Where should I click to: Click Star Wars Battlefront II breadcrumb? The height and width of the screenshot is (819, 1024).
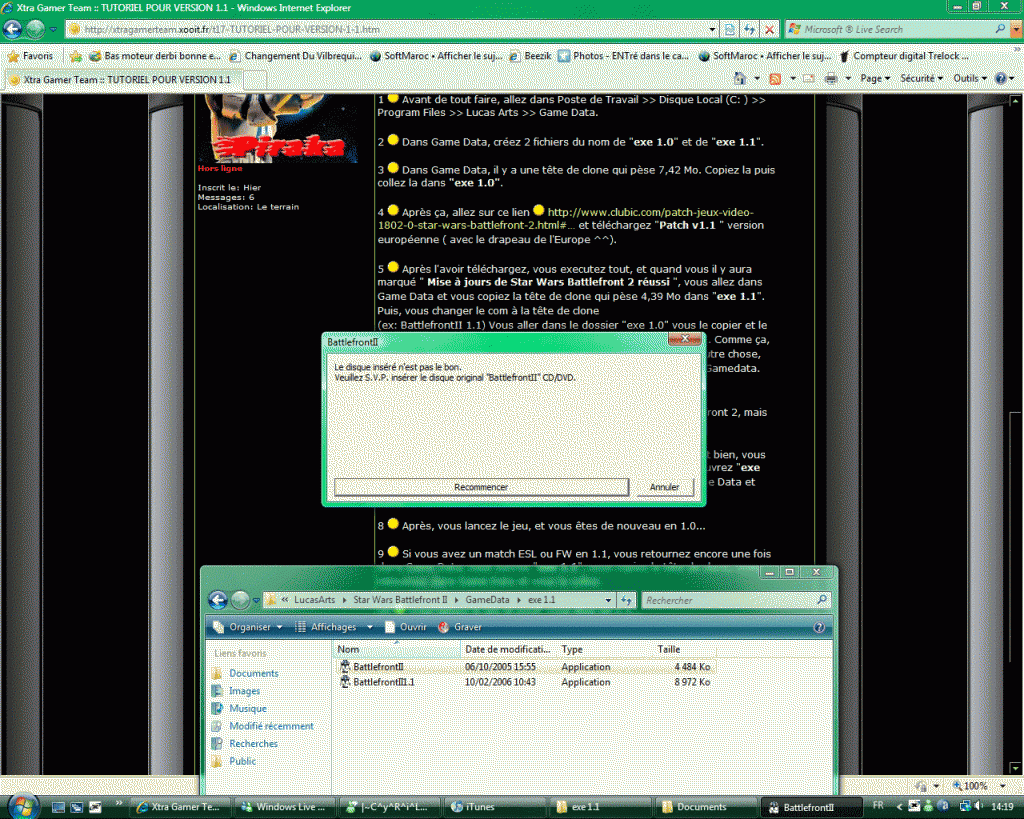pos(400,600)
